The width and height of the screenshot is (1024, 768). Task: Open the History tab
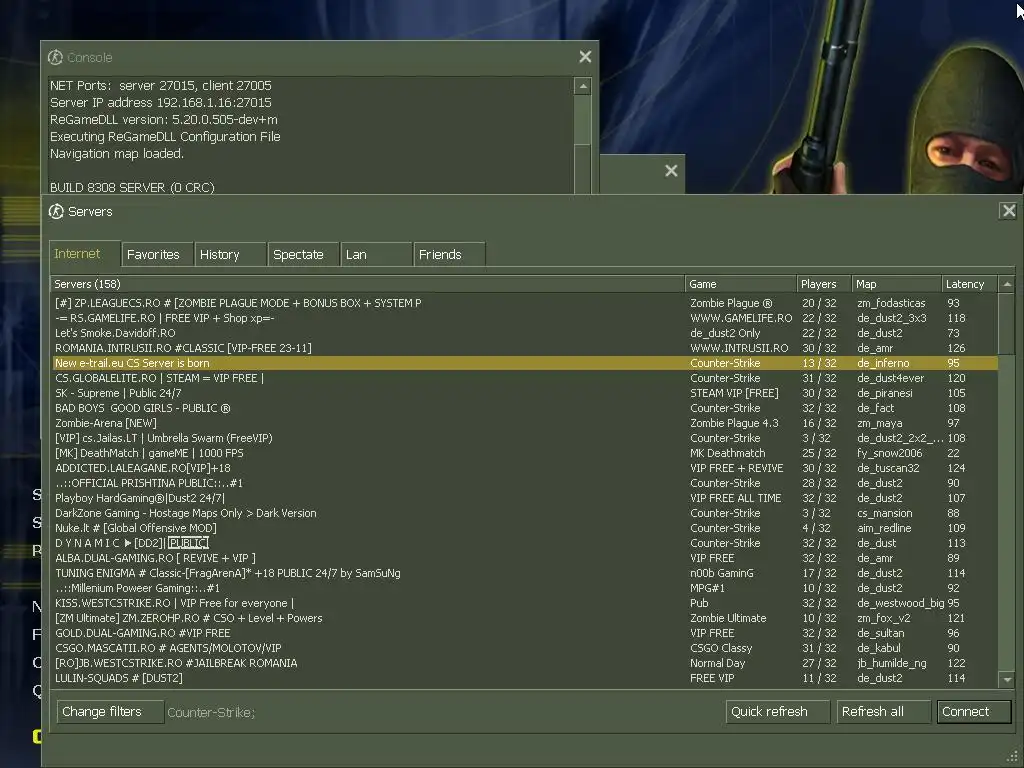click(x=230, y=255)
